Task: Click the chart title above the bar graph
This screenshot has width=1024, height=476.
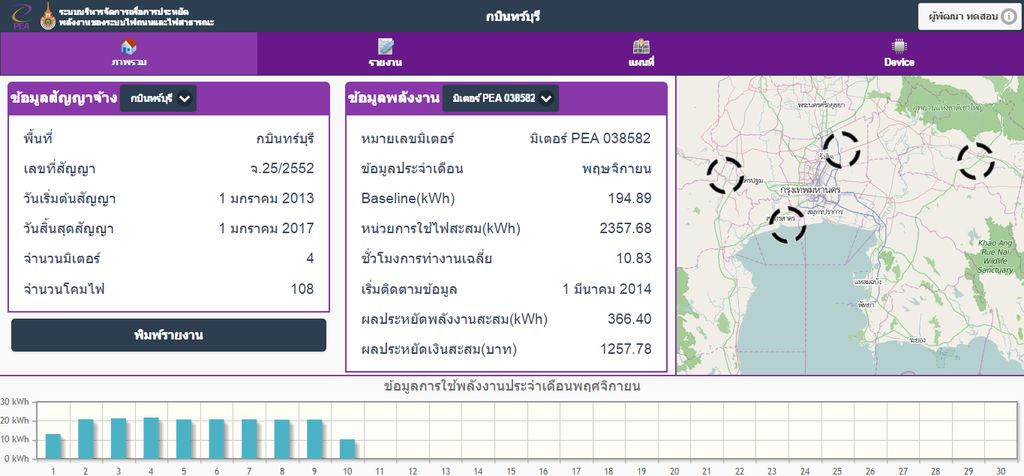Action: click(x=512, y=385)
